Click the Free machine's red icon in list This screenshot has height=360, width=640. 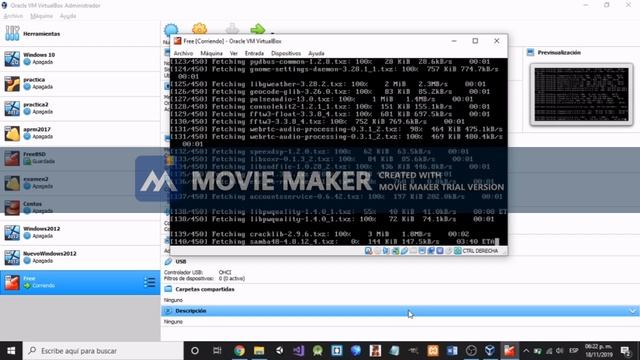click(x=12, y=282)
